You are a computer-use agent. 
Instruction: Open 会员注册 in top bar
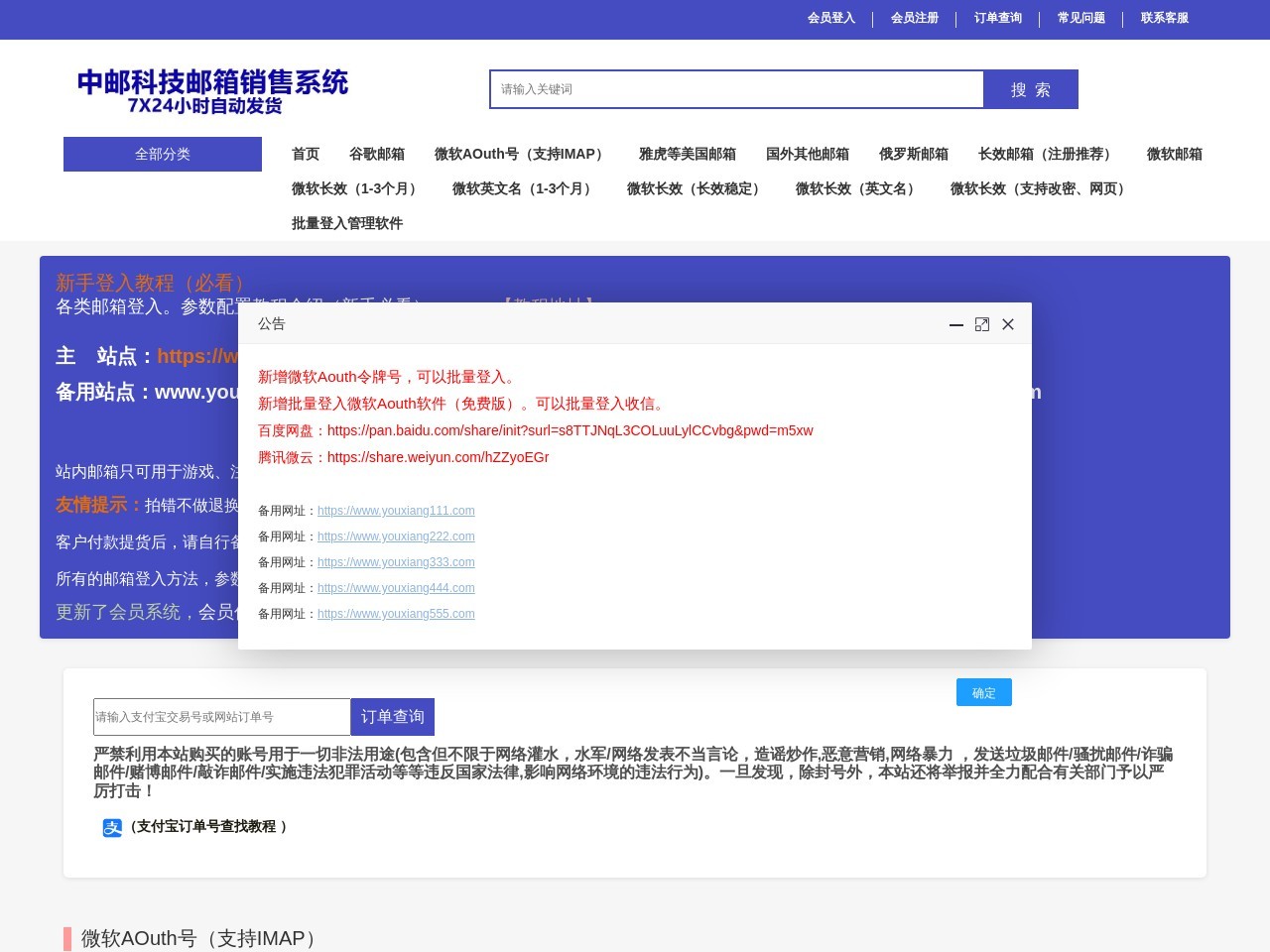click(x=915, y=18)
